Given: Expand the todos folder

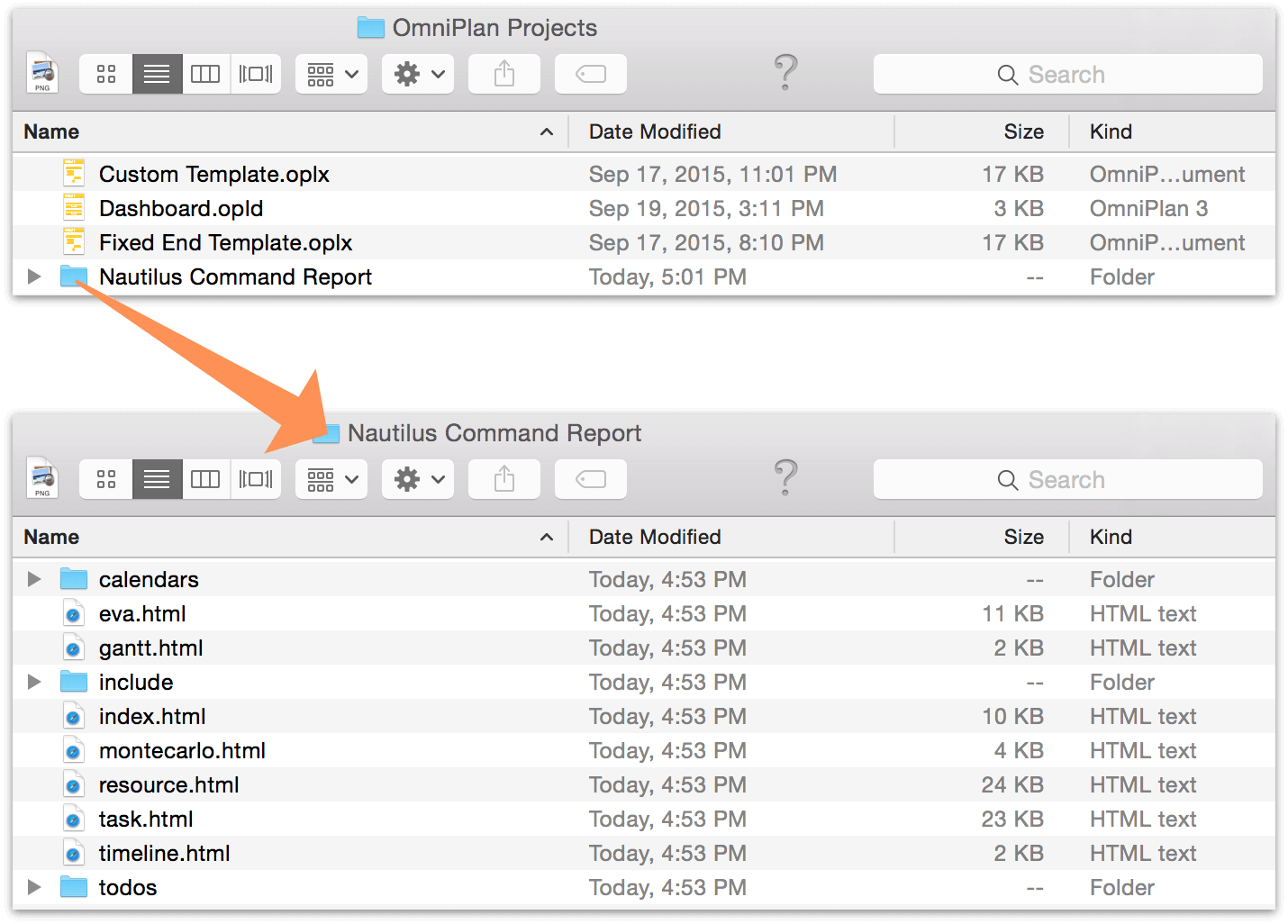Looking at the screenshot, I should (34, 887).
